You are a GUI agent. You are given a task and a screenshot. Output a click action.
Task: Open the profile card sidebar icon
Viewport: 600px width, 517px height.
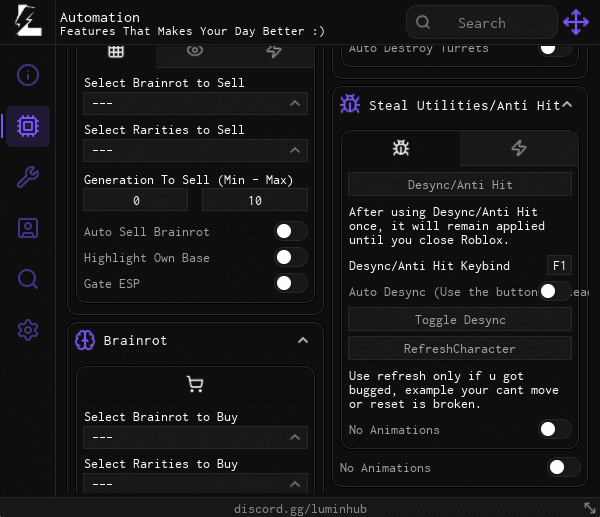pyautogui.click(x=28, y=229)
